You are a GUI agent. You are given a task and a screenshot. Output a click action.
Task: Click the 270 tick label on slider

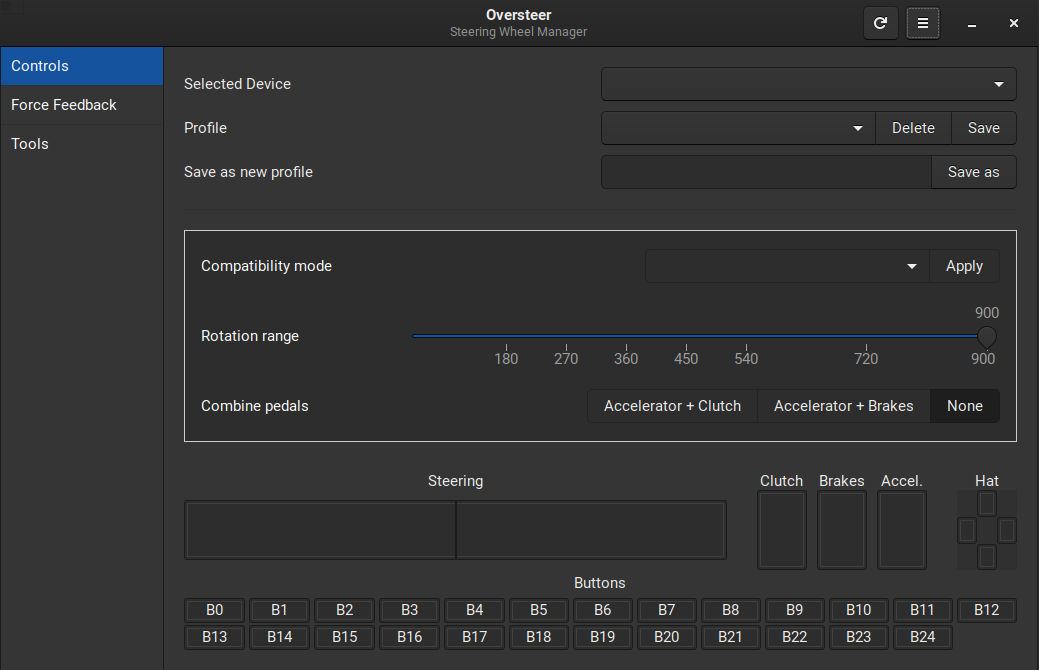click(x=566, y=359)
